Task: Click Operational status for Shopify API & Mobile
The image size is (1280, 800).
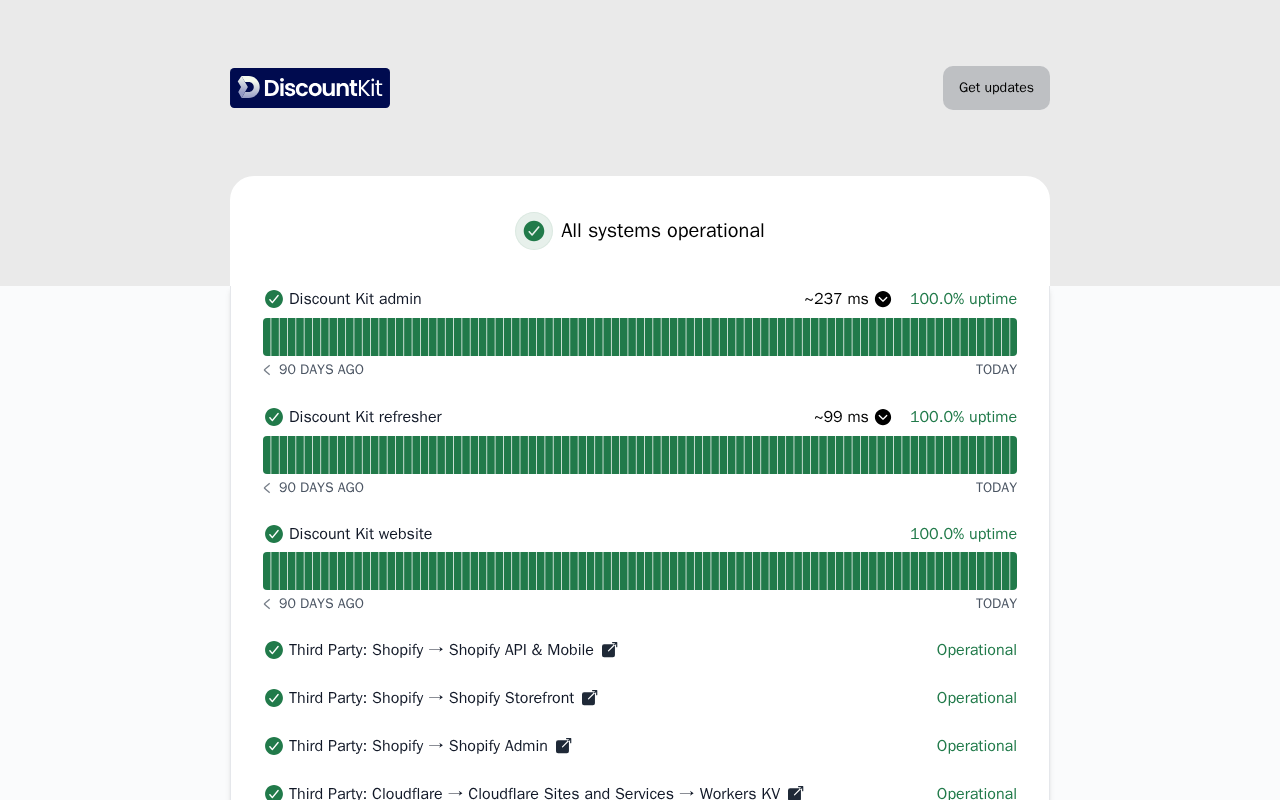Action: coord(977,650)
